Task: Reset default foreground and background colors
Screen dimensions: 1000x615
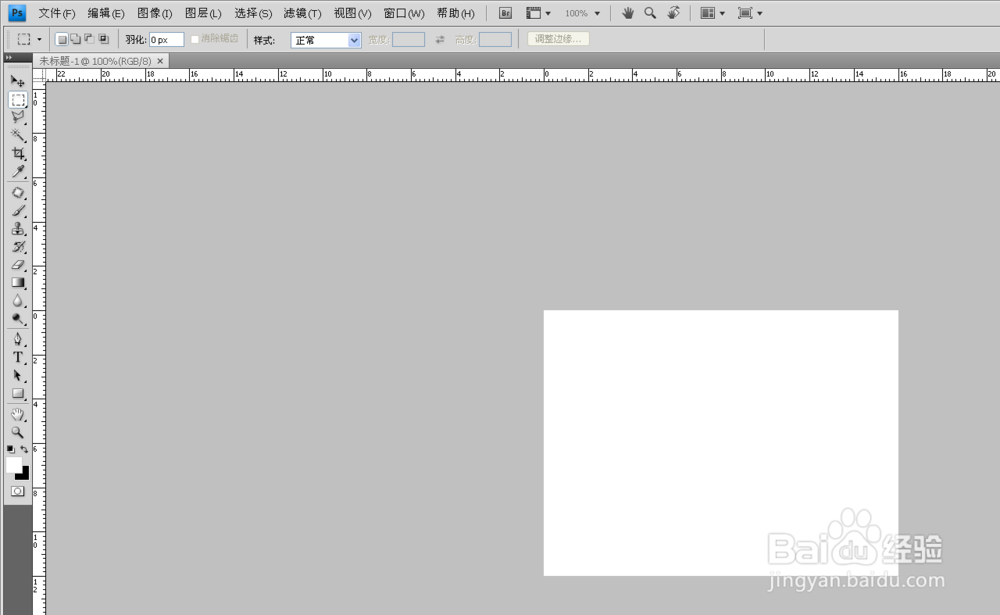Action: [11, 450]
